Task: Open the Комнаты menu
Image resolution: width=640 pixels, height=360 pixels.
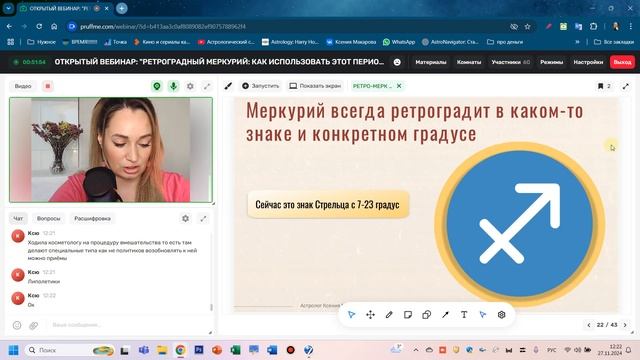Action: (x=469, y=62)
